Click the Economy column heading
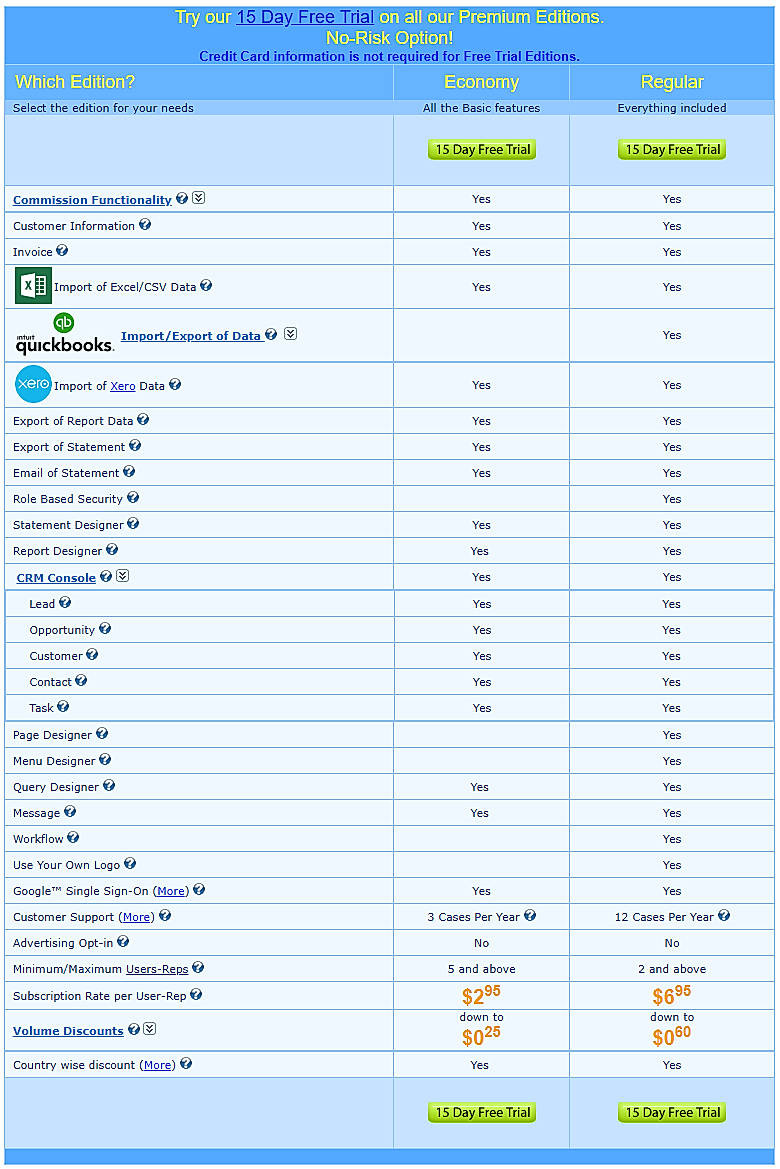The height and width of the screenshot is (1169, 780). coord(482,82)
